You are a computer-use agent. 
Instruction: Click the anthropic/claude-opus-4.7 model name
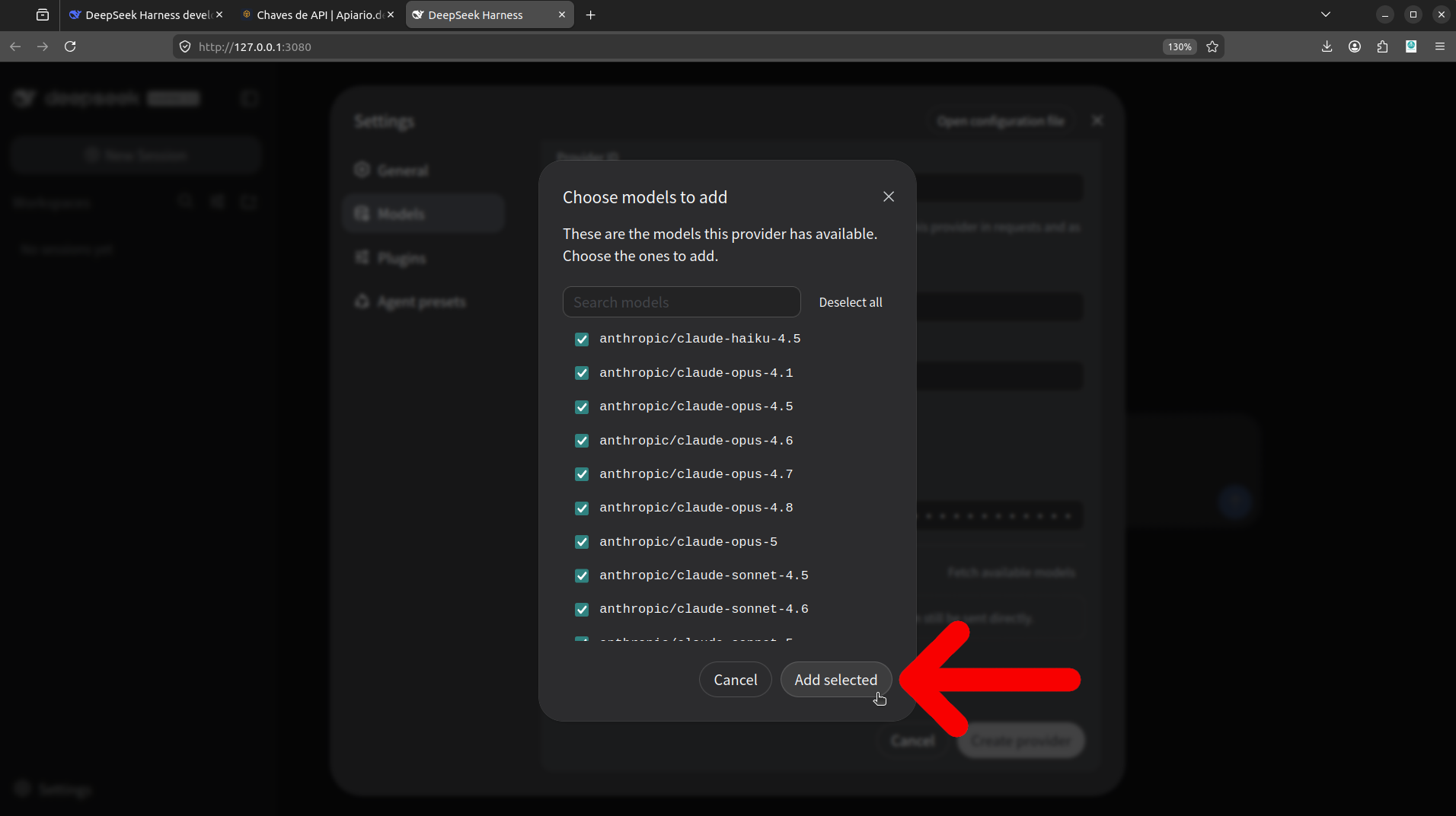(x=696, y=474)
